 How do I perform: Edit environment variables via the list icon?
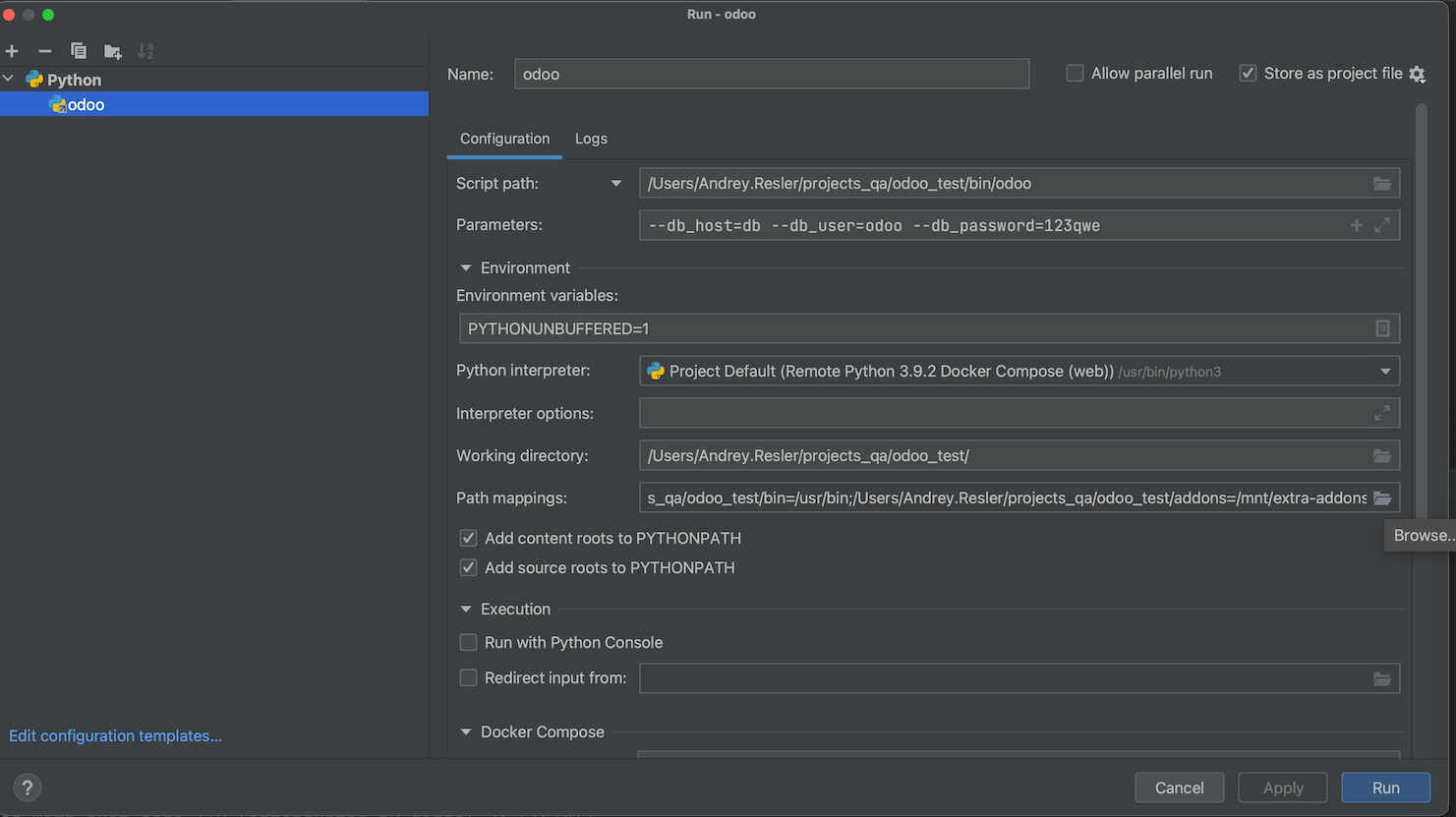tap(1382, 328)
